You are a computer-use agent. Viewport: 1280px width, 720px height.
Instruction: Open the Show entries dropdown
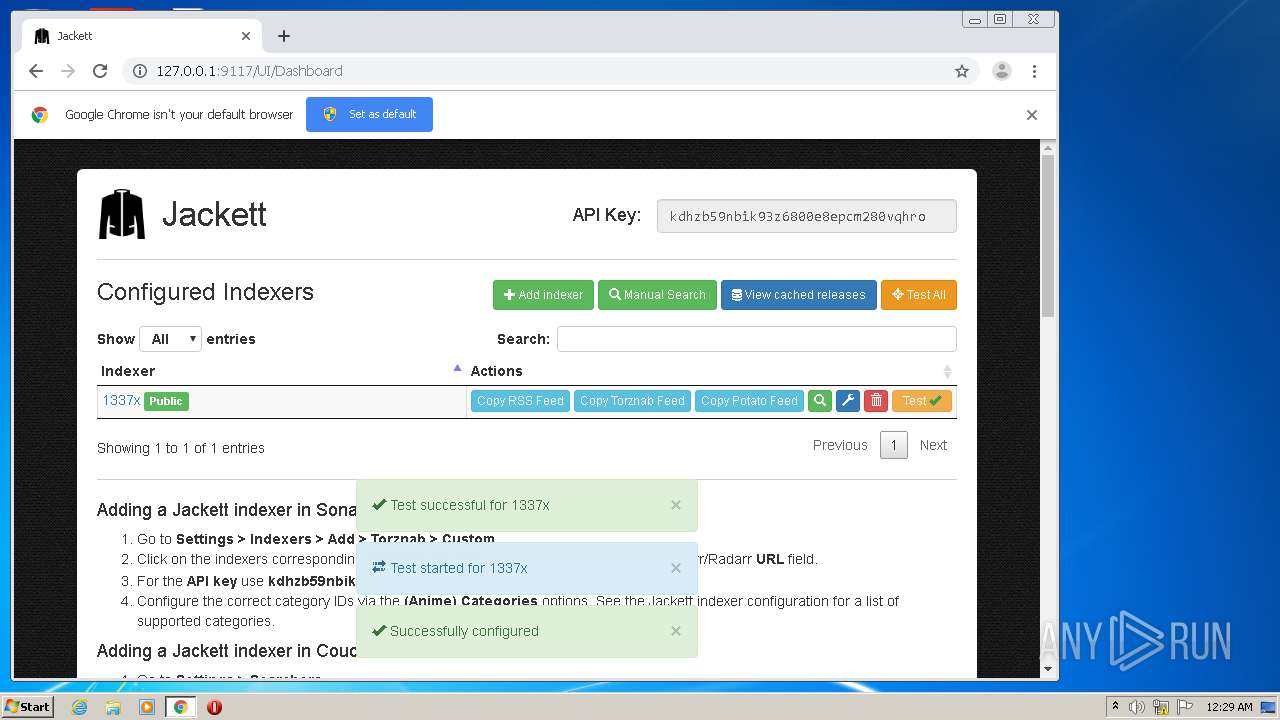(x=171, y=339)
